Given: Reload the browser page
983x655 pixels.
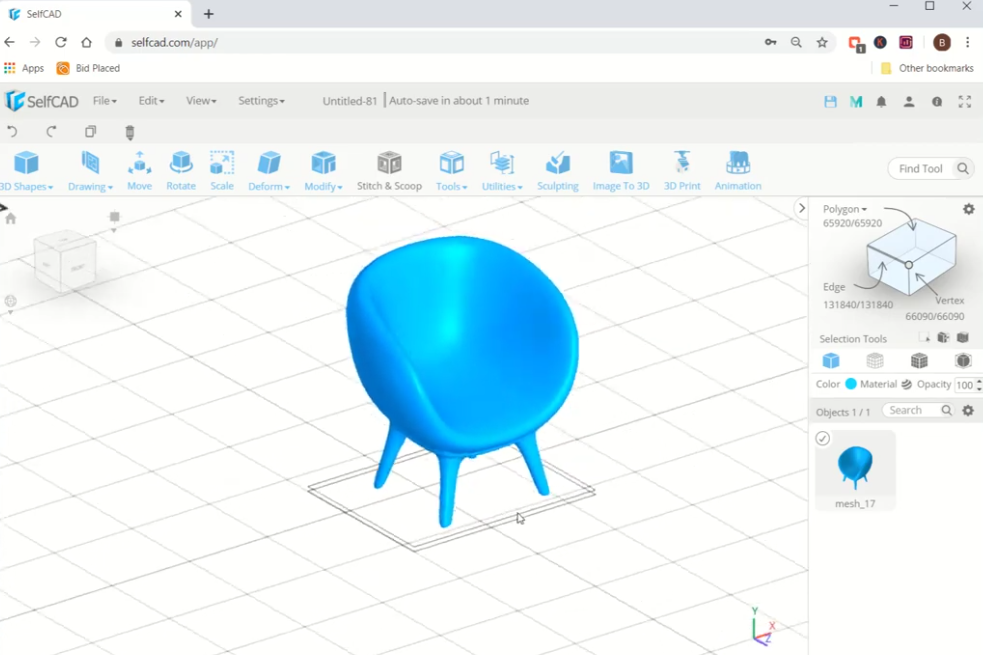Looking at the screenshot, I should [61, 42].
